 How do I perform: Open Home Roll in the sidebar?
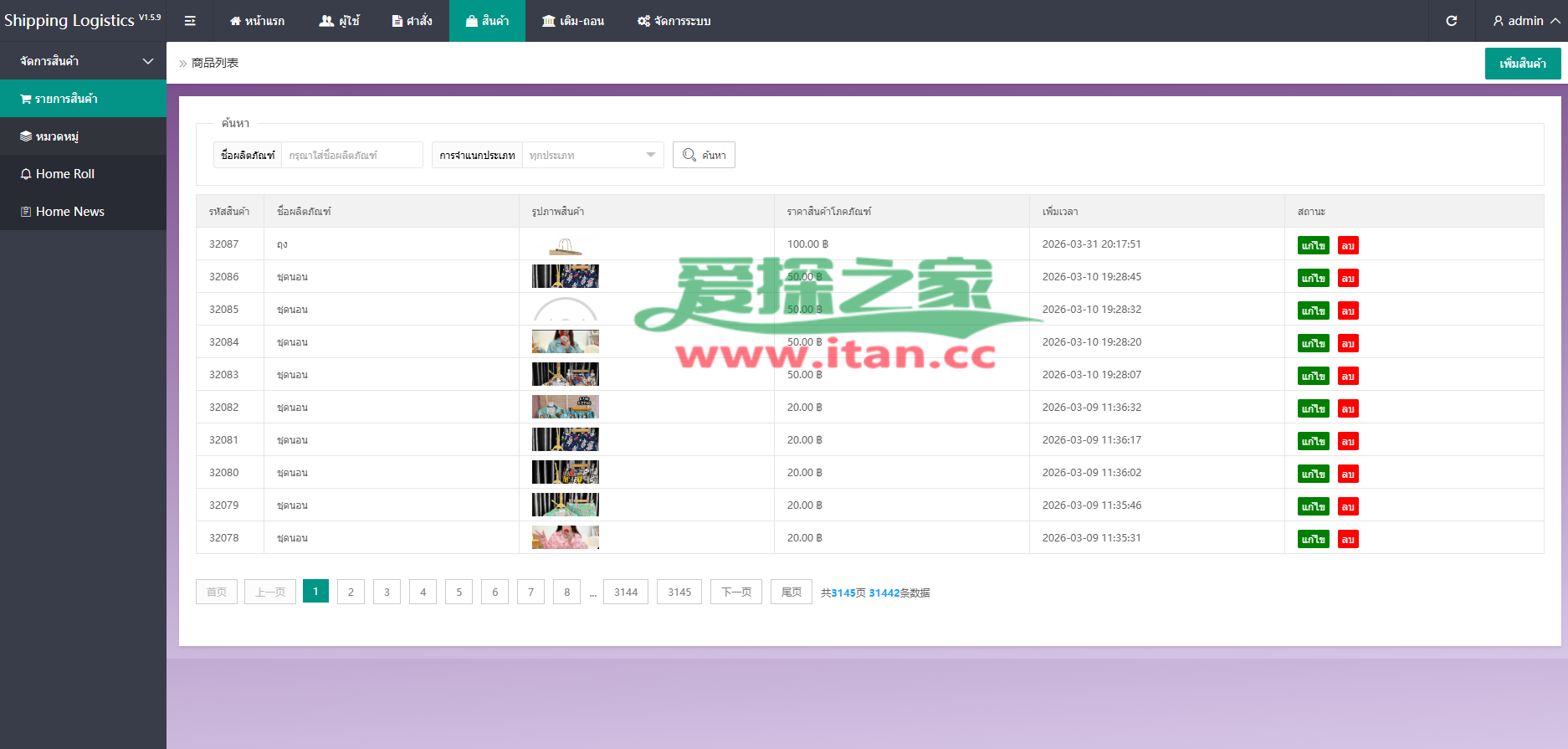[x=65, y=174]
